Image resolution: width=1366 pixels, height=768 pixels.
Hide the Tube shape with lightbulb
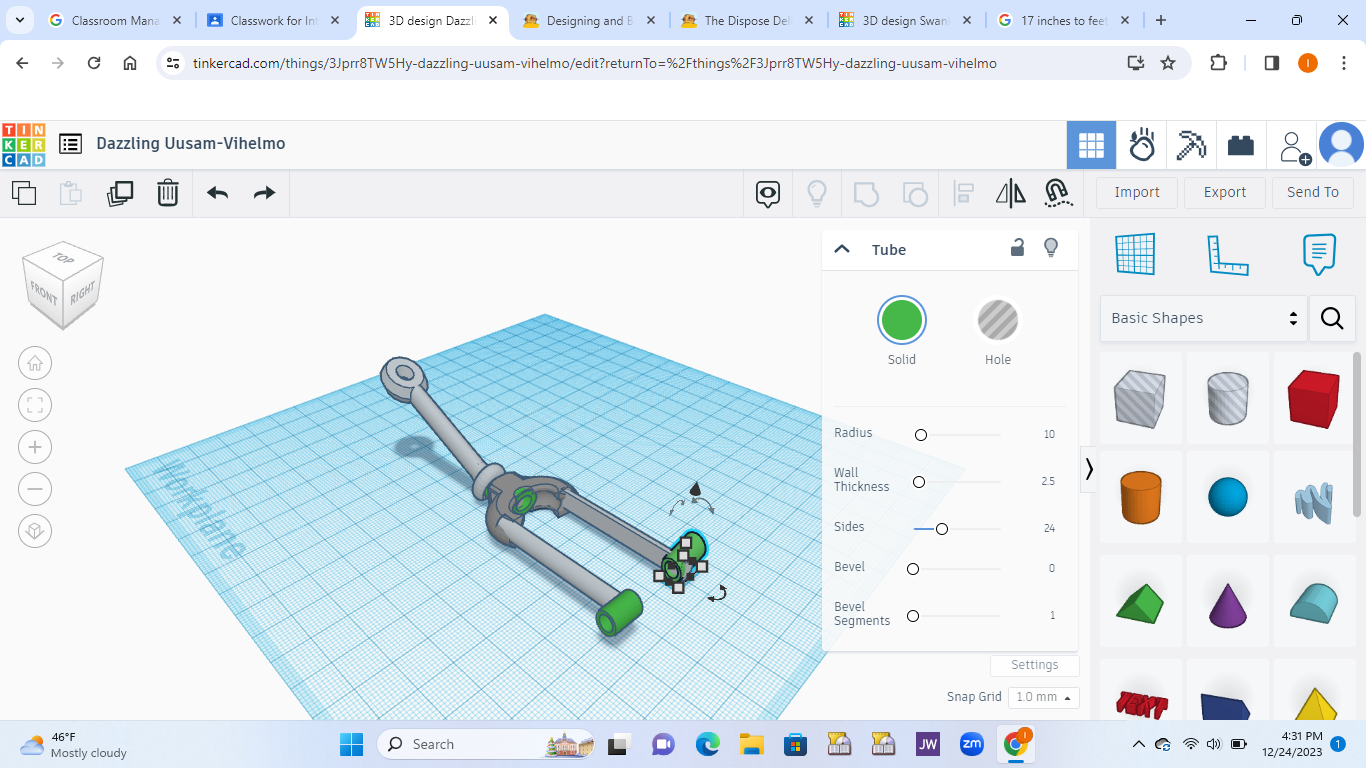click(1051, 248)
